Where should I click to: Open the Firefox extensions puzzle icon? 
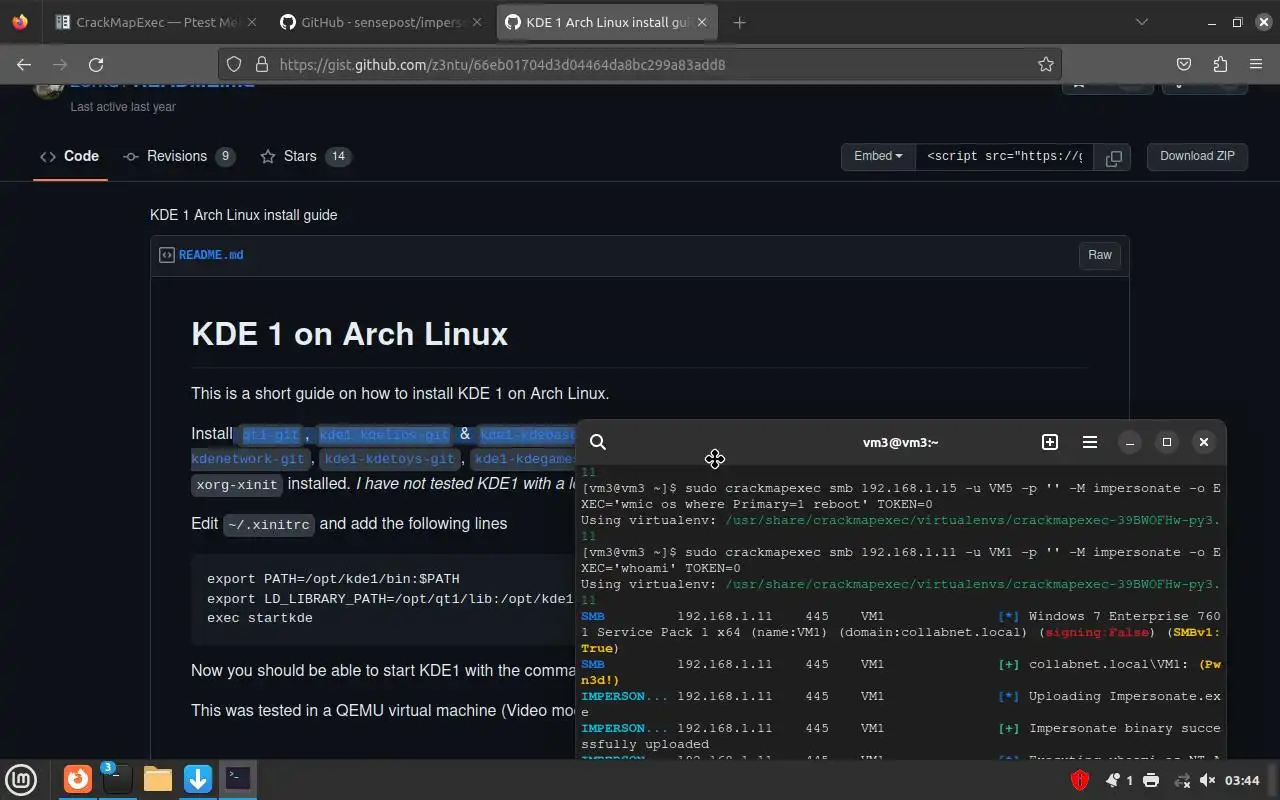1220,64
